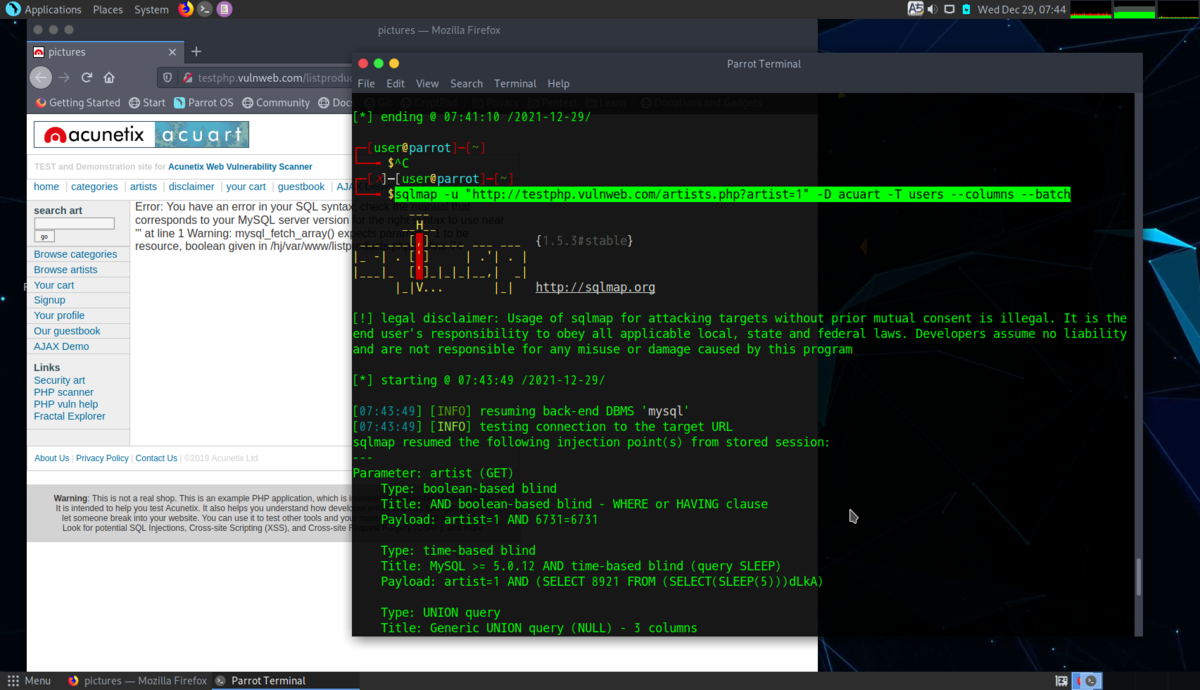
Task: Open the 'guestbook' top nav link
Action: tap(301, 187)
